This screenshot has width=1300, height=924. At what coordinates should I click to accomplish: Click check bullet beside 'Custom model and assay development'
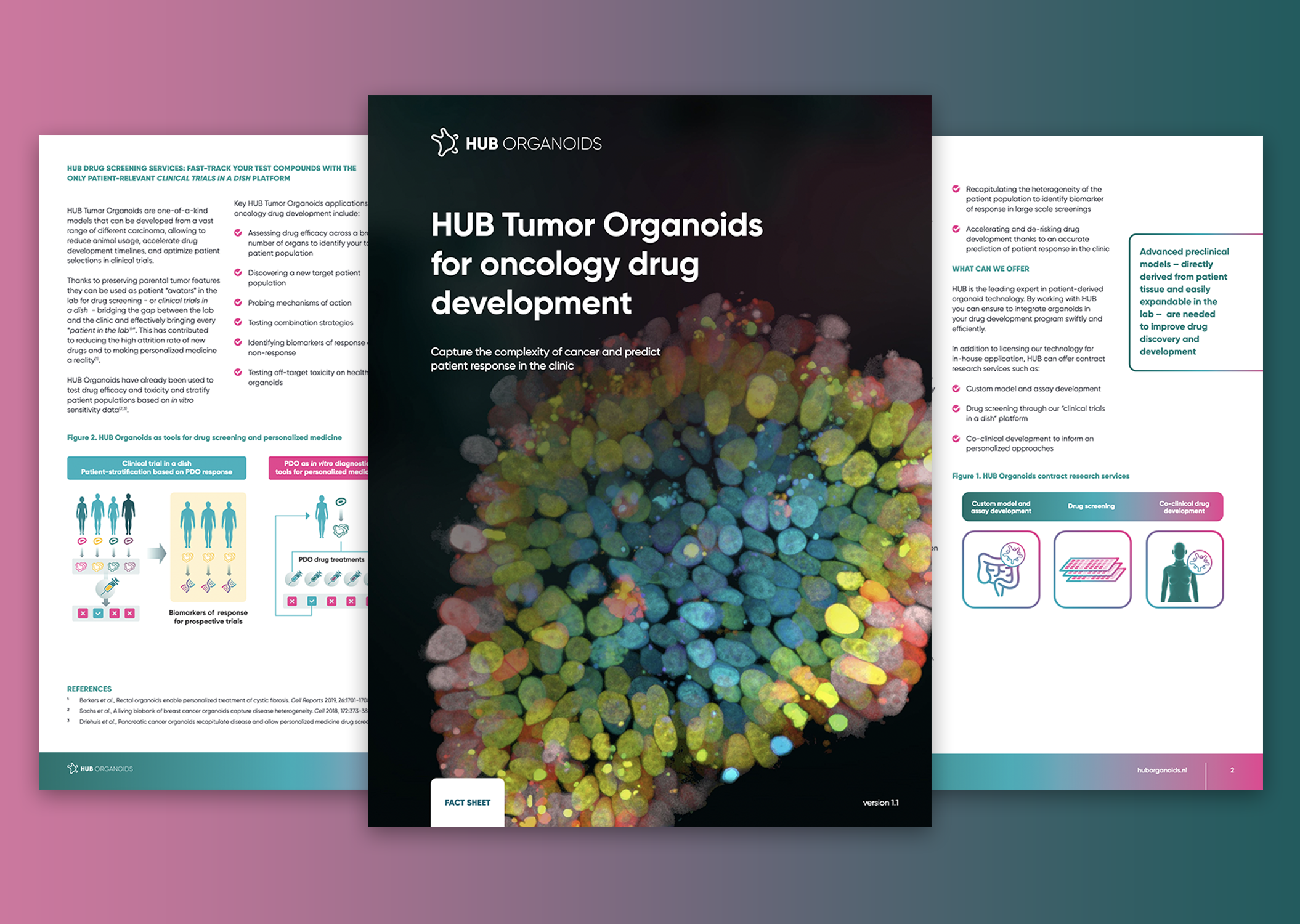pos(956,389)
